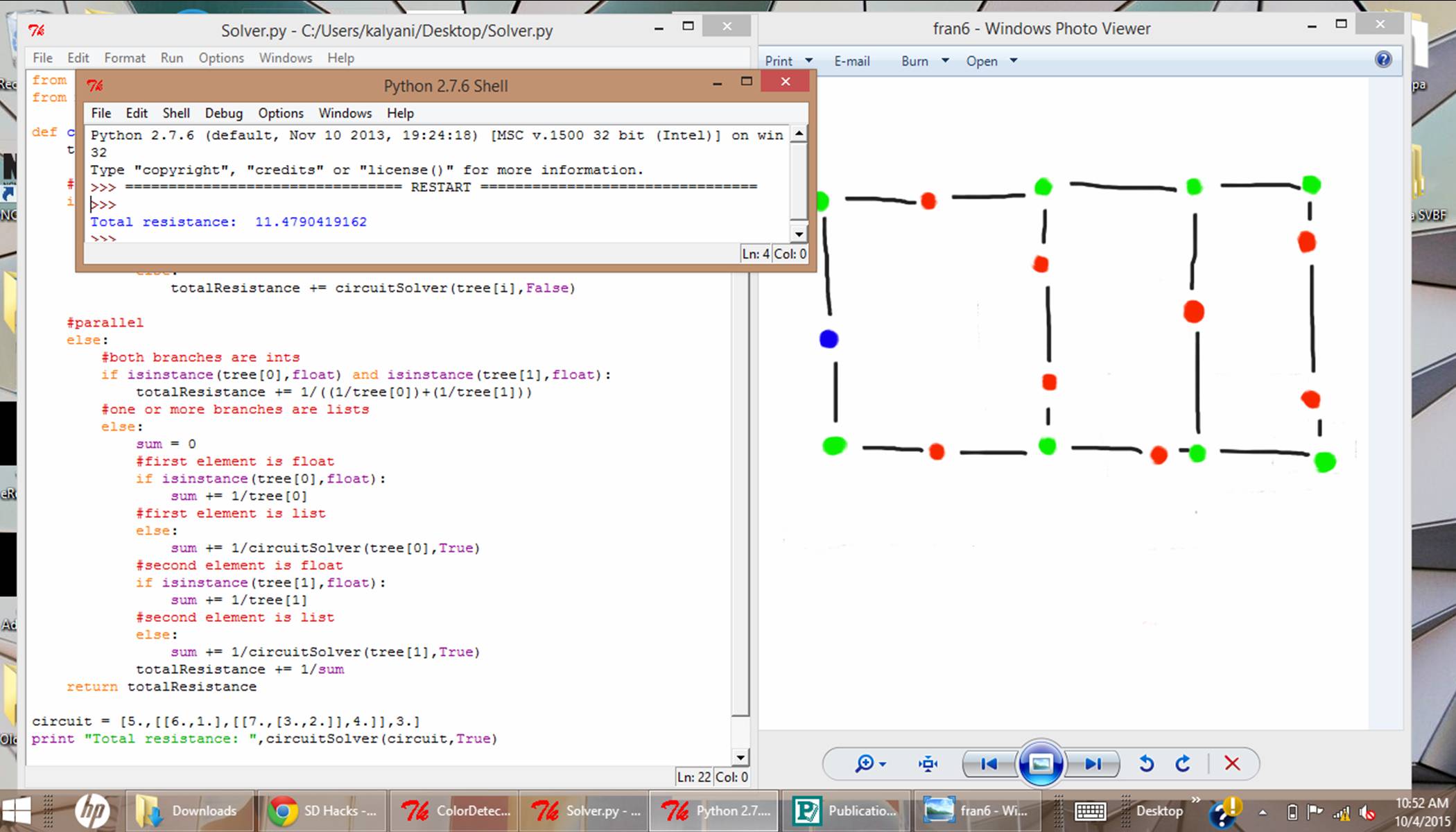The width and height of the screenshot is (1456, 832).
Task: Go to the previous photo
Action: 989,764
